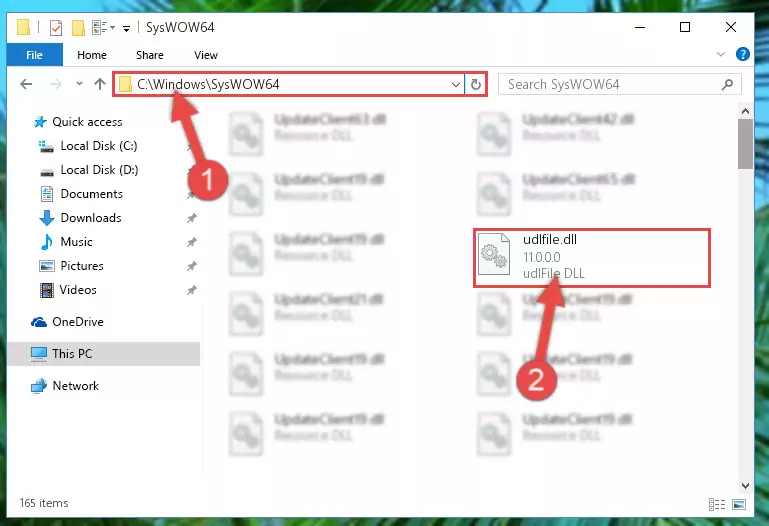
Task: Switch to Details view in the status bar
Action: [x=717, y=504]
